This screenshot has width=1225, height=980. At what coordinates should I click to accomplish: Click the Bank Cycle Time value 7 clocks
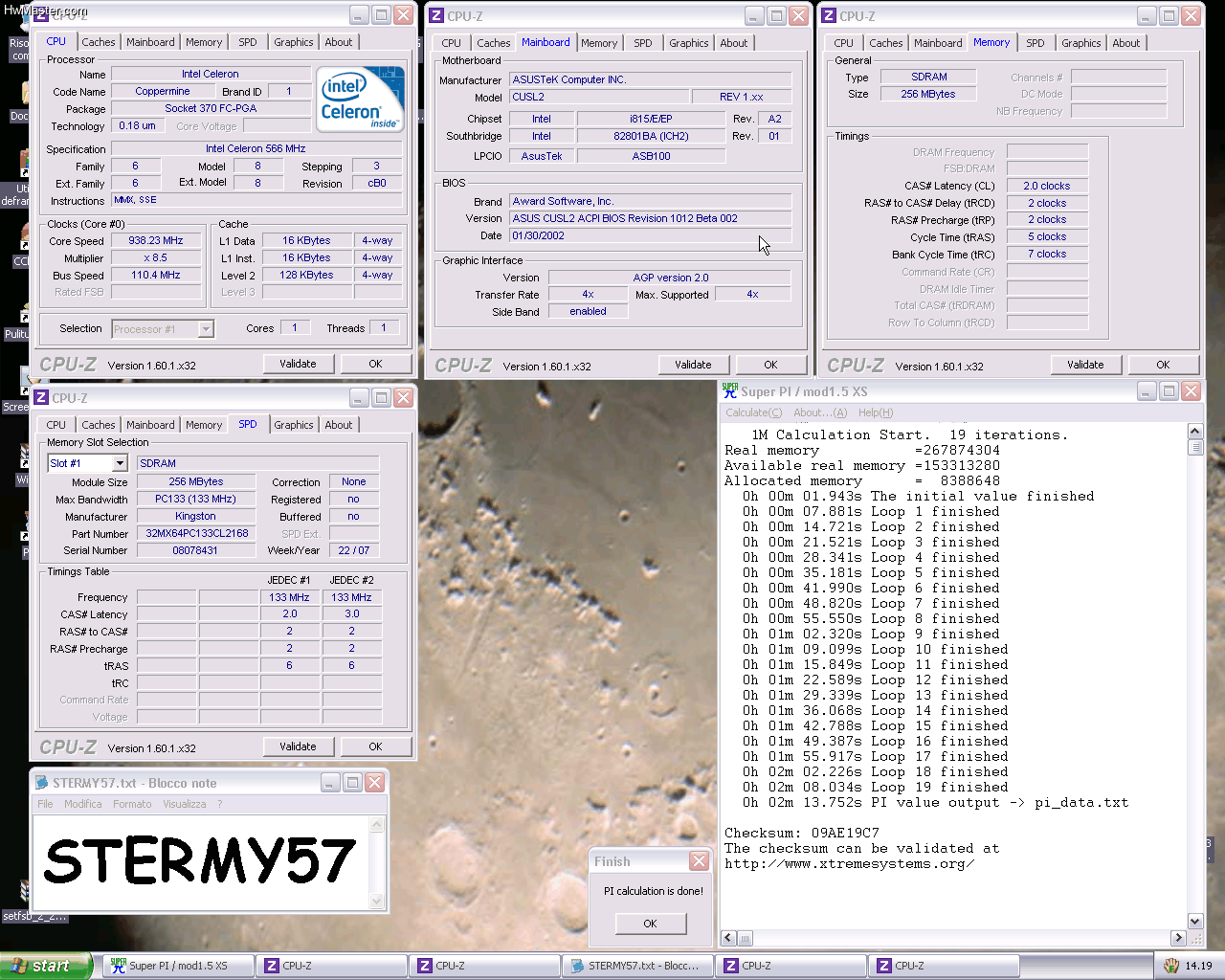click(1047, 255)
